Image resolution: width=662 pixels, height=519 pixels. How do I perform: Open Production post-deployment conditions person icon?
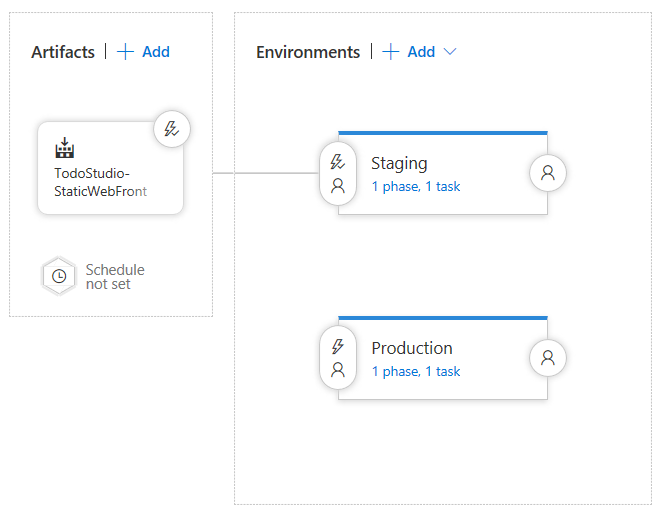[x=547, y=357]
